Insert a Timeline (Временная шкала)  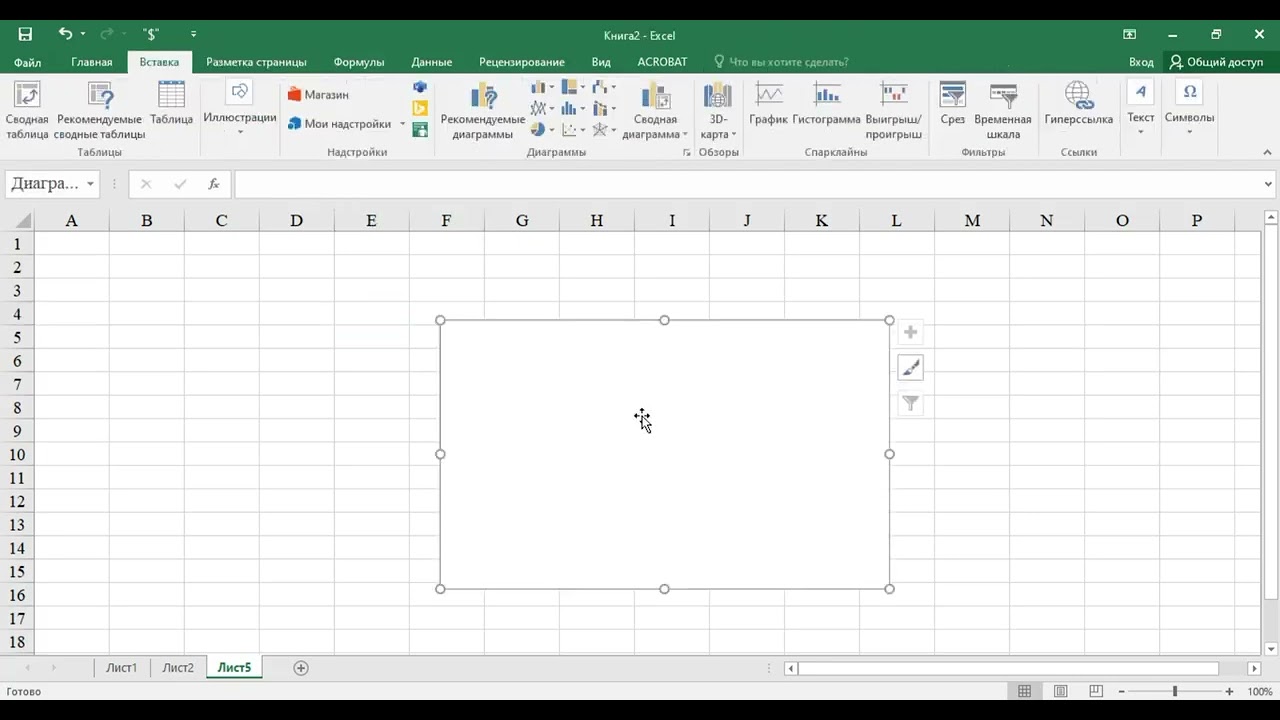coord(1003,111)
